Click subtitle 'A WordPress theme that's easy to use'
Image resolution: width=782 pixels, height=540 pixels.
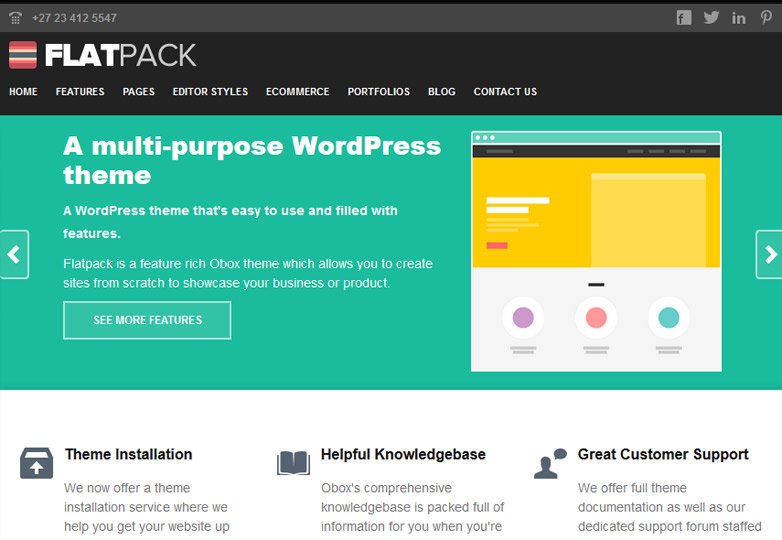230,221
